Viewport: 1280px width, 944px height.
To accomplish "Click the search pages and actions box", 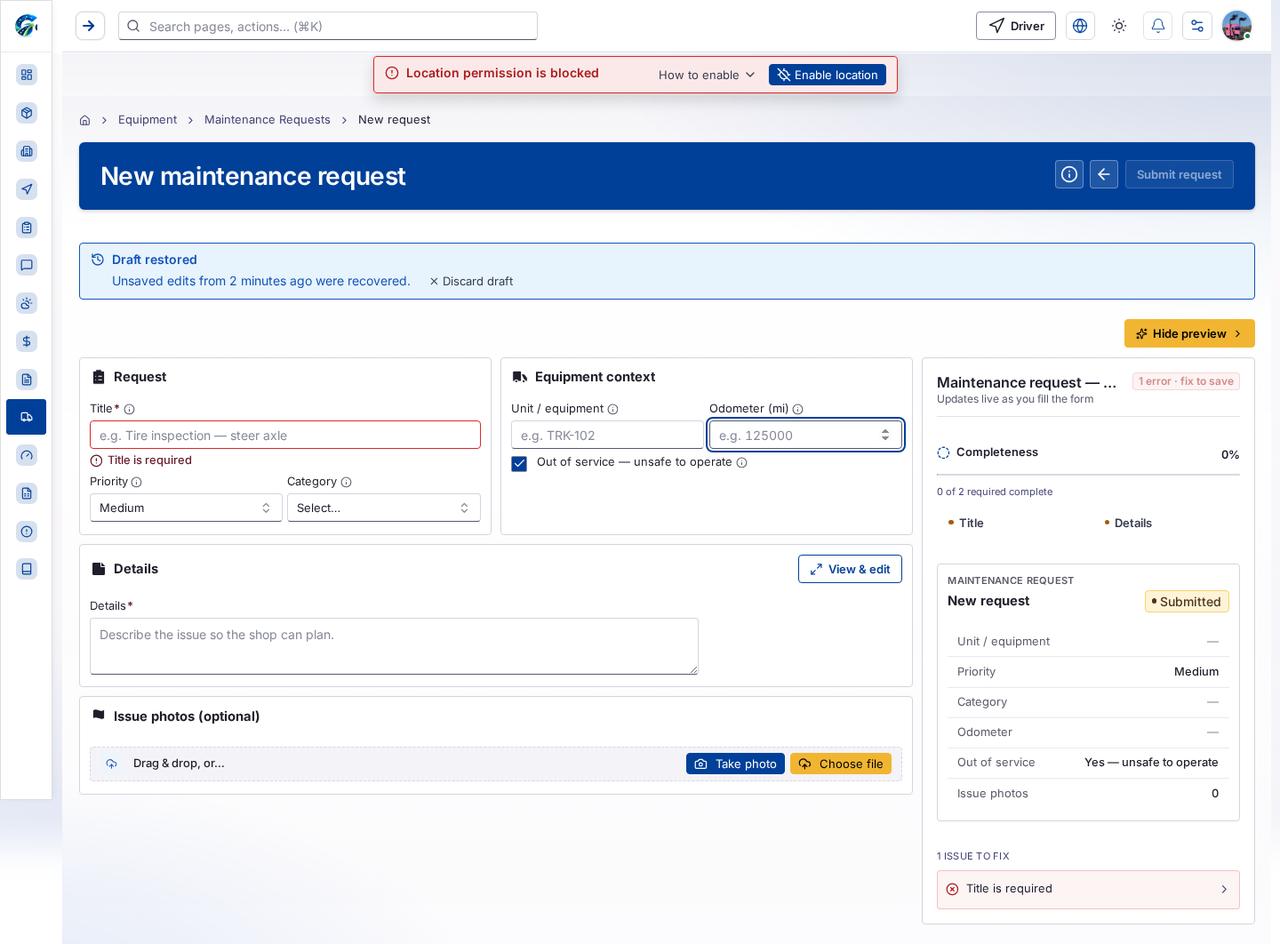I will [328, 26].
